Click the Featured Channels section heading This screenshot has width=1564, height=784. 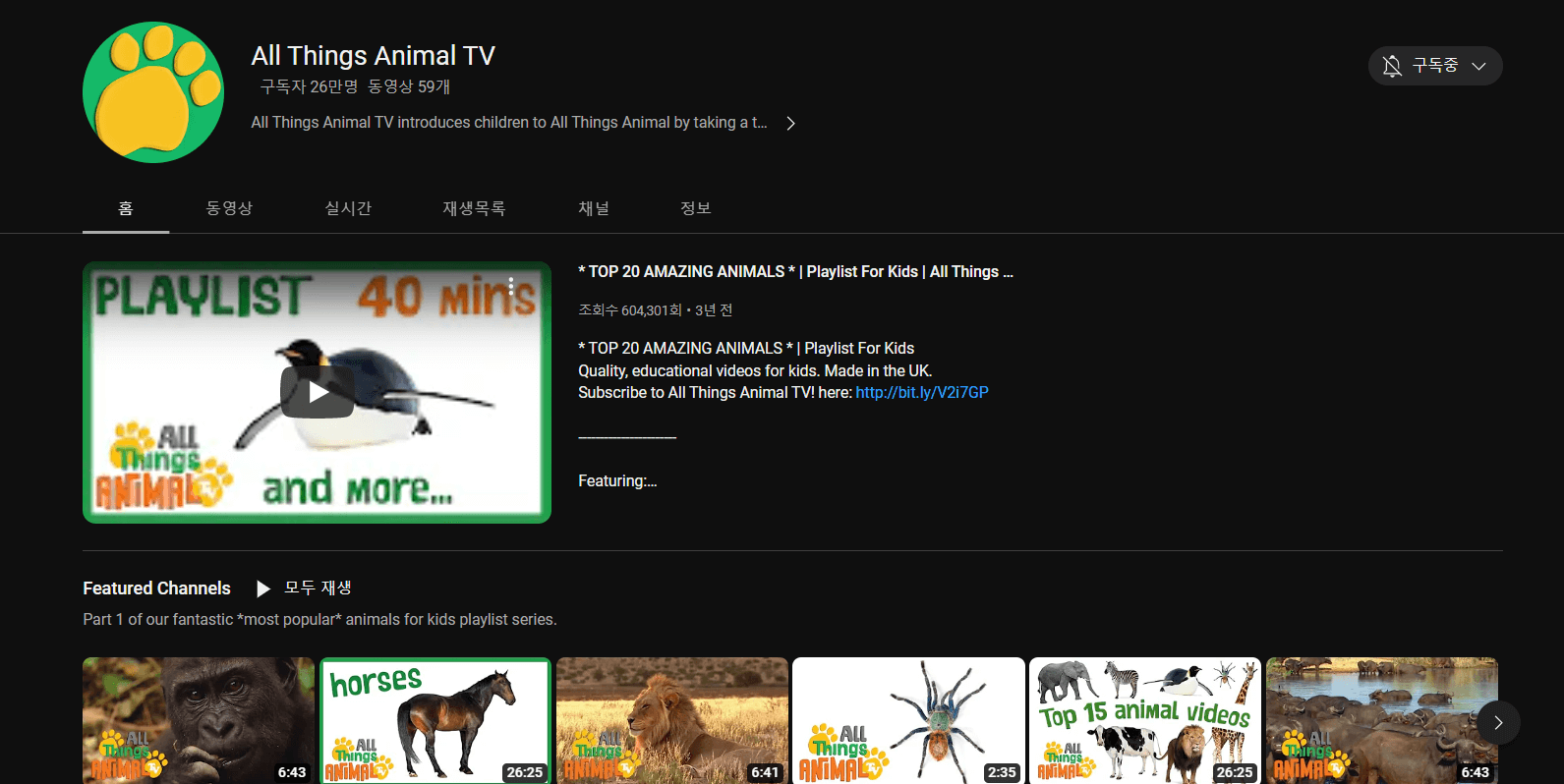coord(156,588)
